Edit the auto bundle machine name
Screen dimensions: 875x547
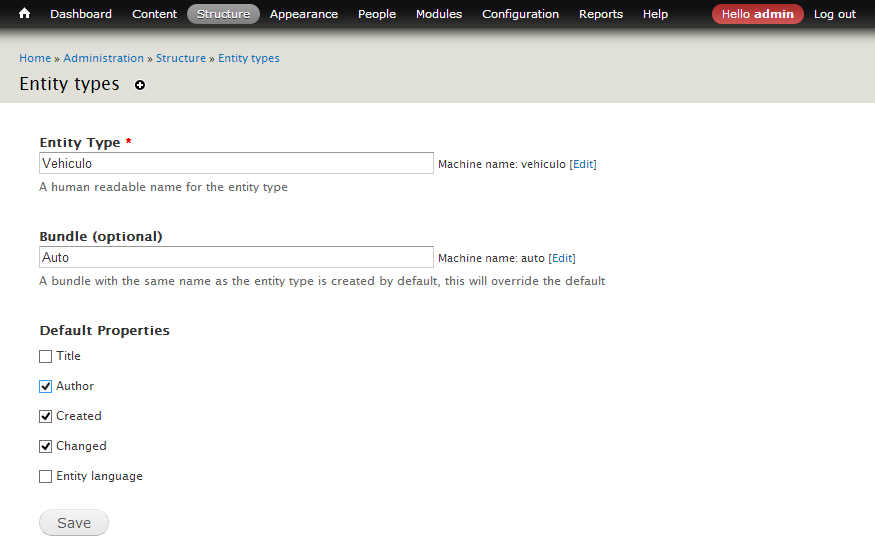562,258
